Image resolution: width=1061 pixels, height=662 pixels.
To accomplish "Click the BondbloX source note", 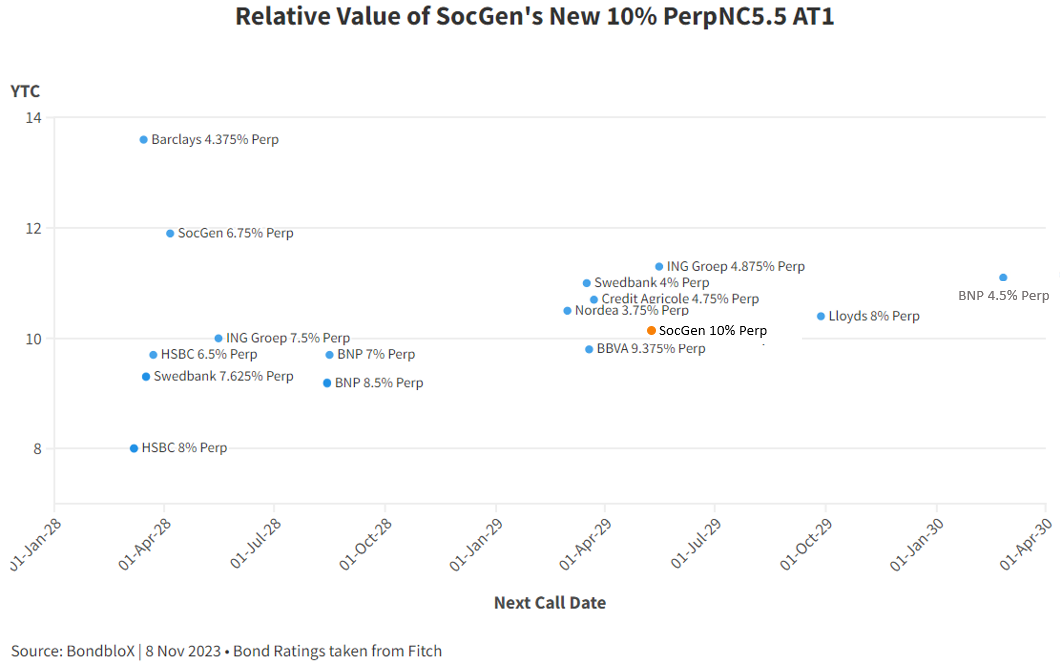I will (x=226, y=651).
